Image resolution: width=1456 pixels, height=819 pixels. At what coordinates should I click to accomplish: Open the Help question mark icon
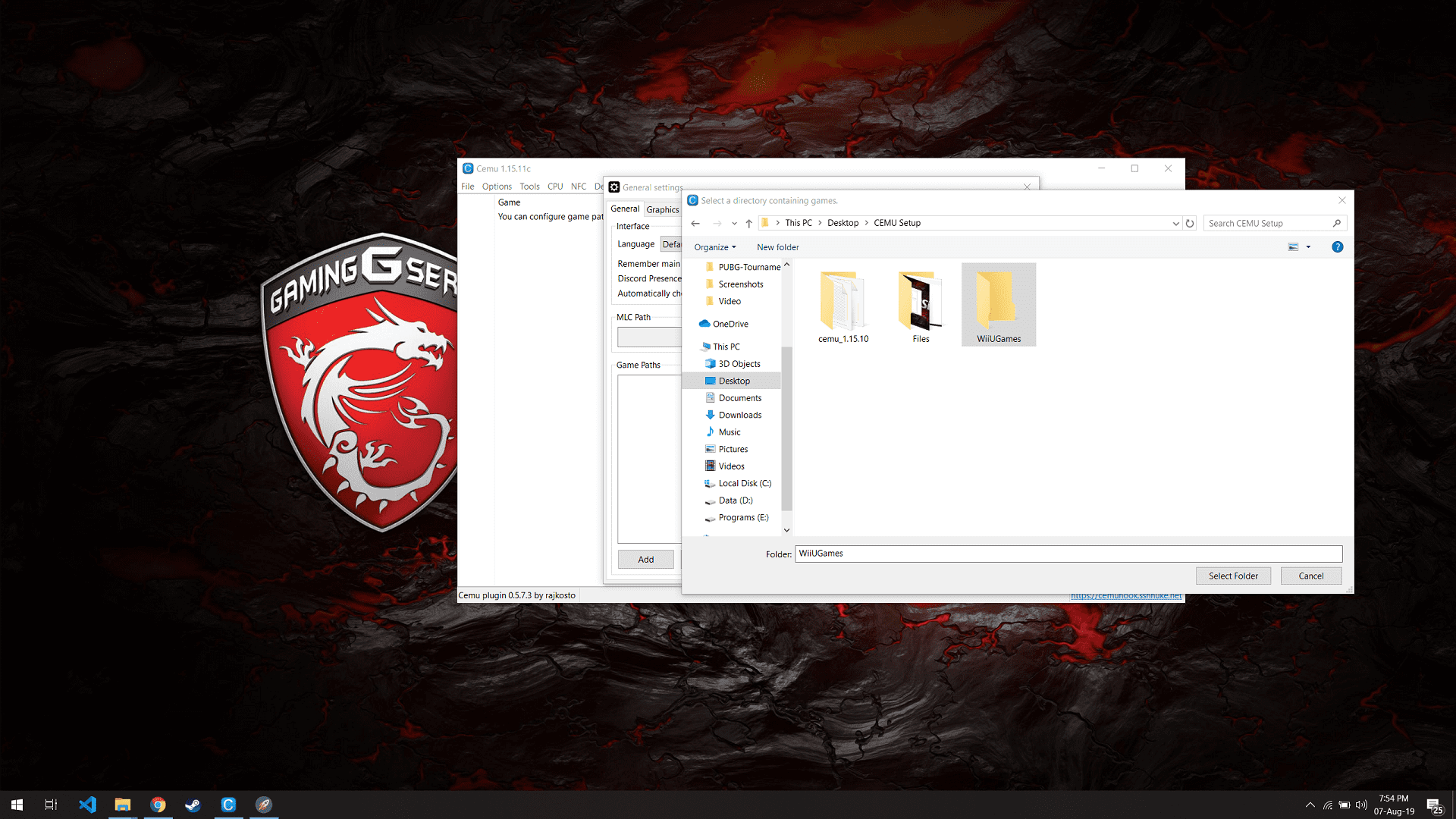pyautogui.click(x=1337, y=247)
